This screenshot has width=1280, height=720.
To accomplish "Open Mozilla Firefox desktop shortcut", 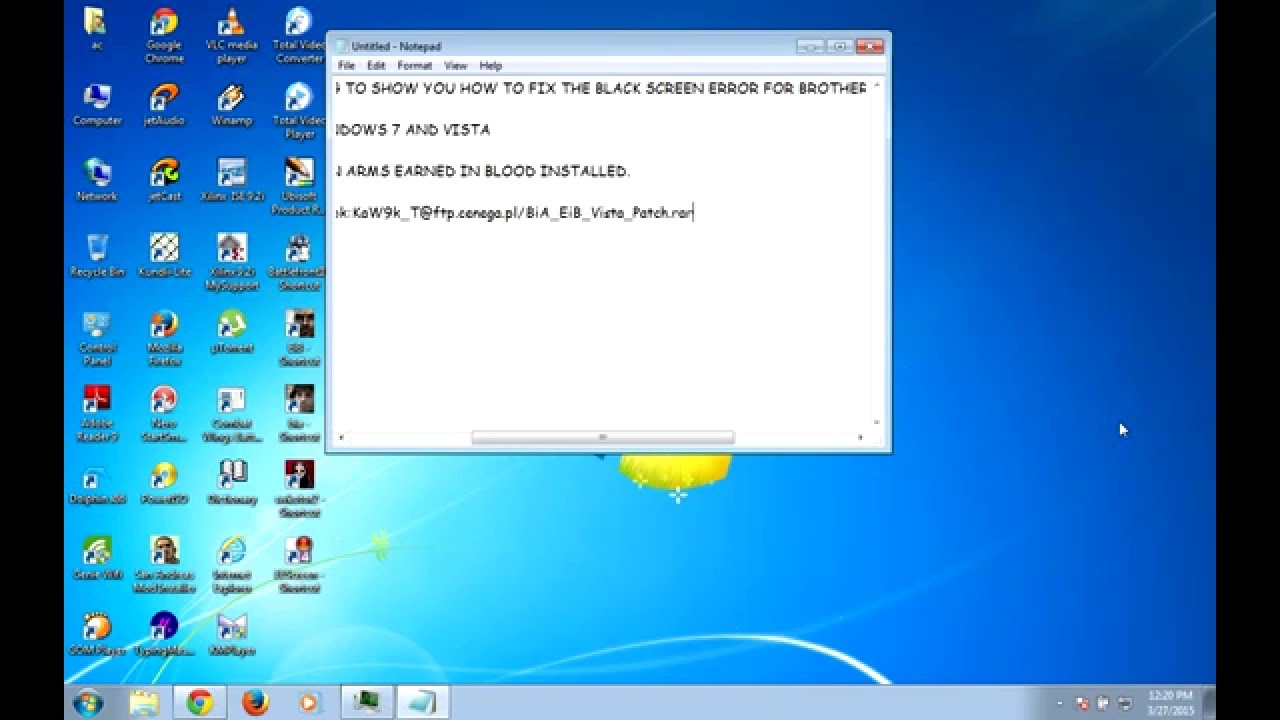I will click(x=164, y=339).
